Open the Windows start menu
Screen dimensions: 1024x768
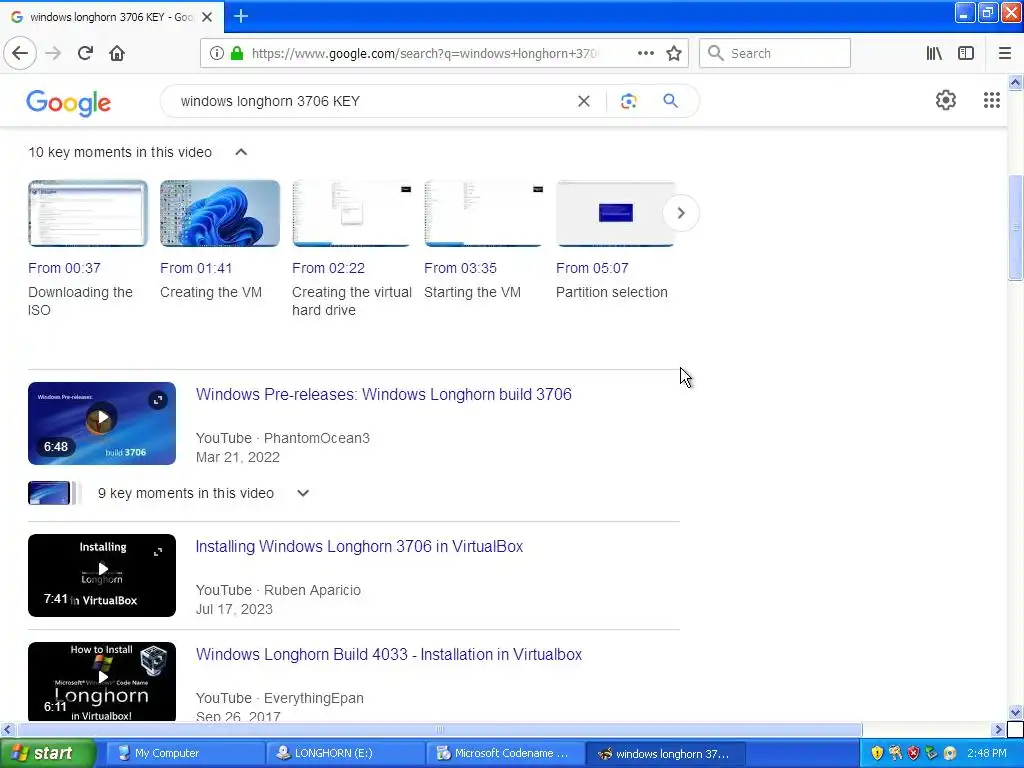coord(47,753)
